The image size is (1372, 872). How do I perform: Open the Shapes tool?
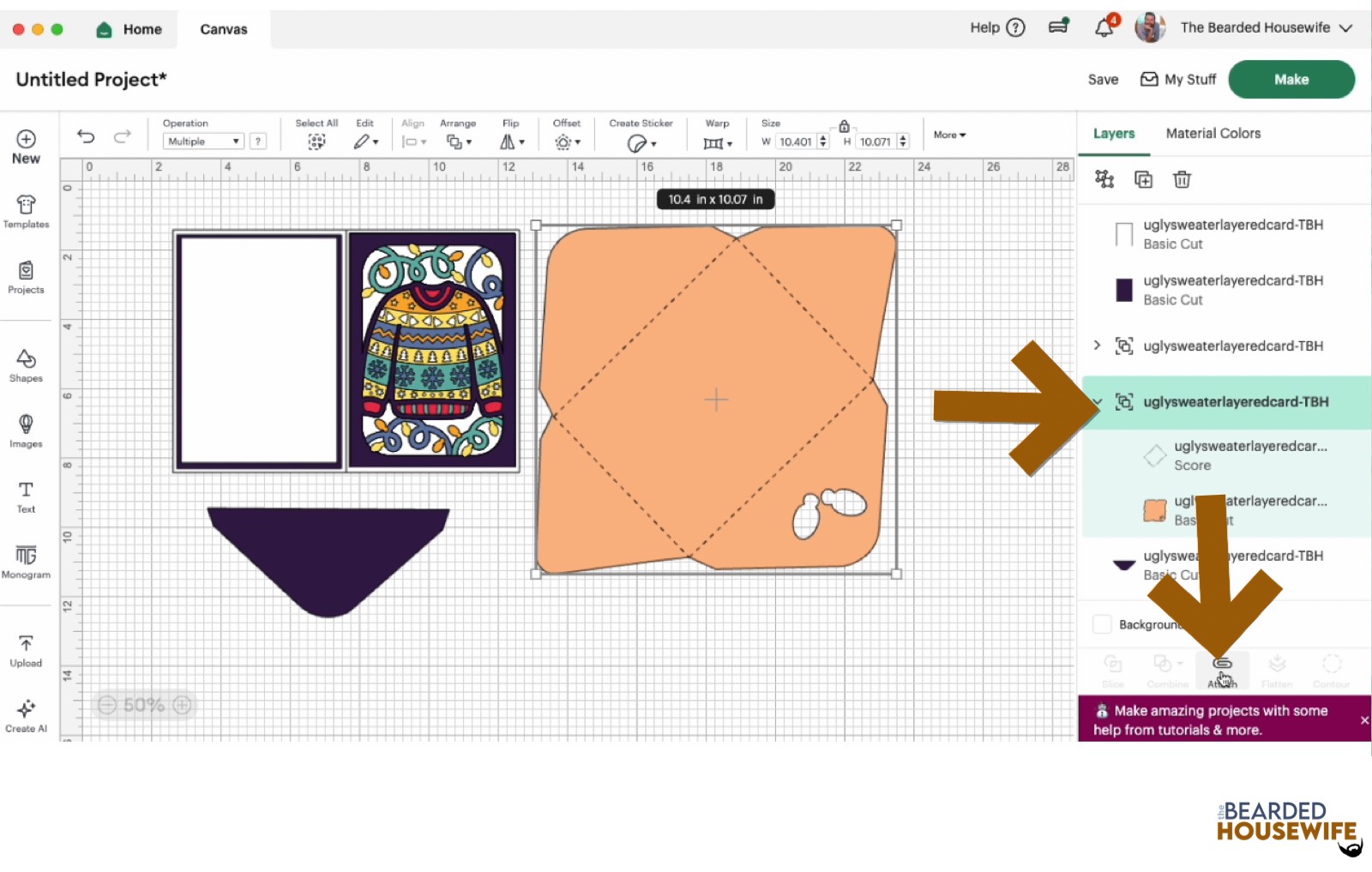pos(26,364)
